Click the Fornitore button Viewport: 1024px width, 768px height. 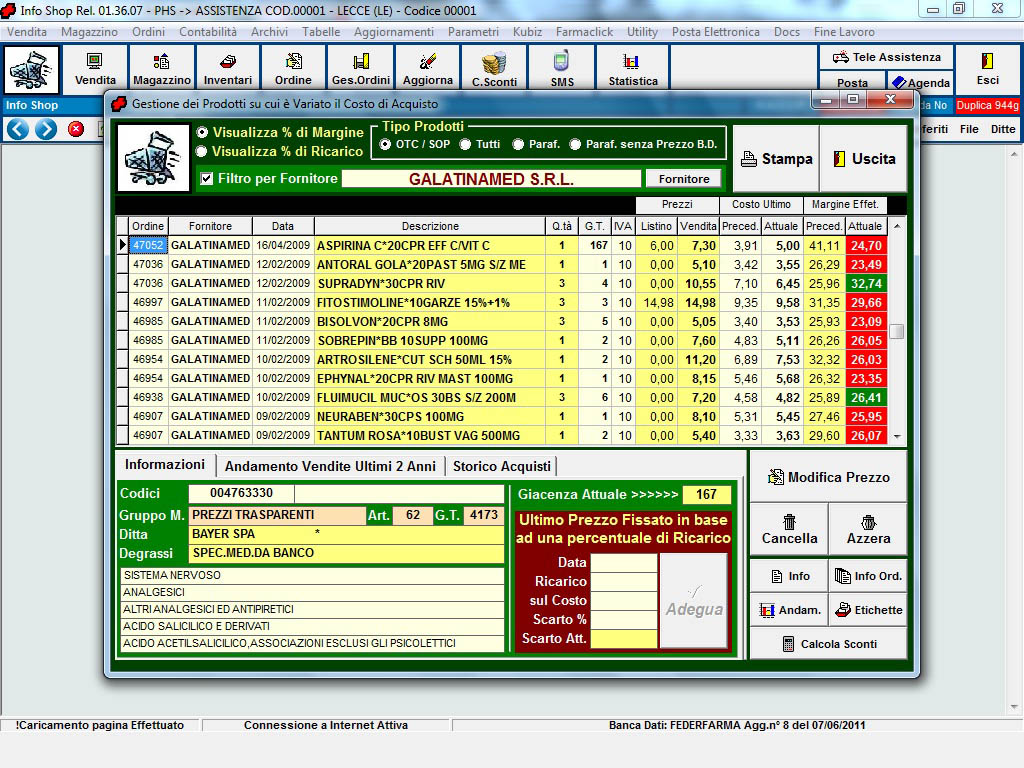click(683, 179)
